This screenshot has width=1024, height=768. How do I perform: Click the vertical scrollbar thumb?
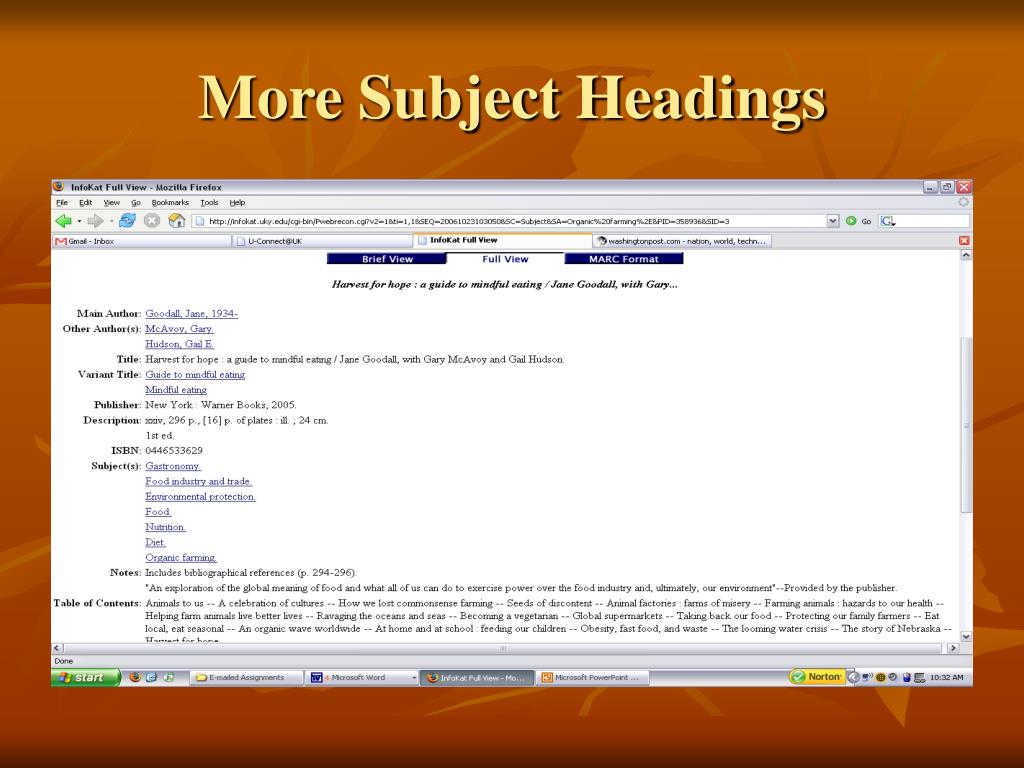point(966,424)
